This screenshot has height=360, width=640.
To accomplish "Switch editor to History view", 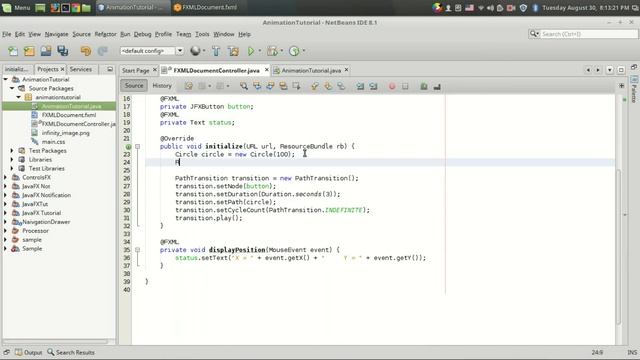I will tap(162, 86).
